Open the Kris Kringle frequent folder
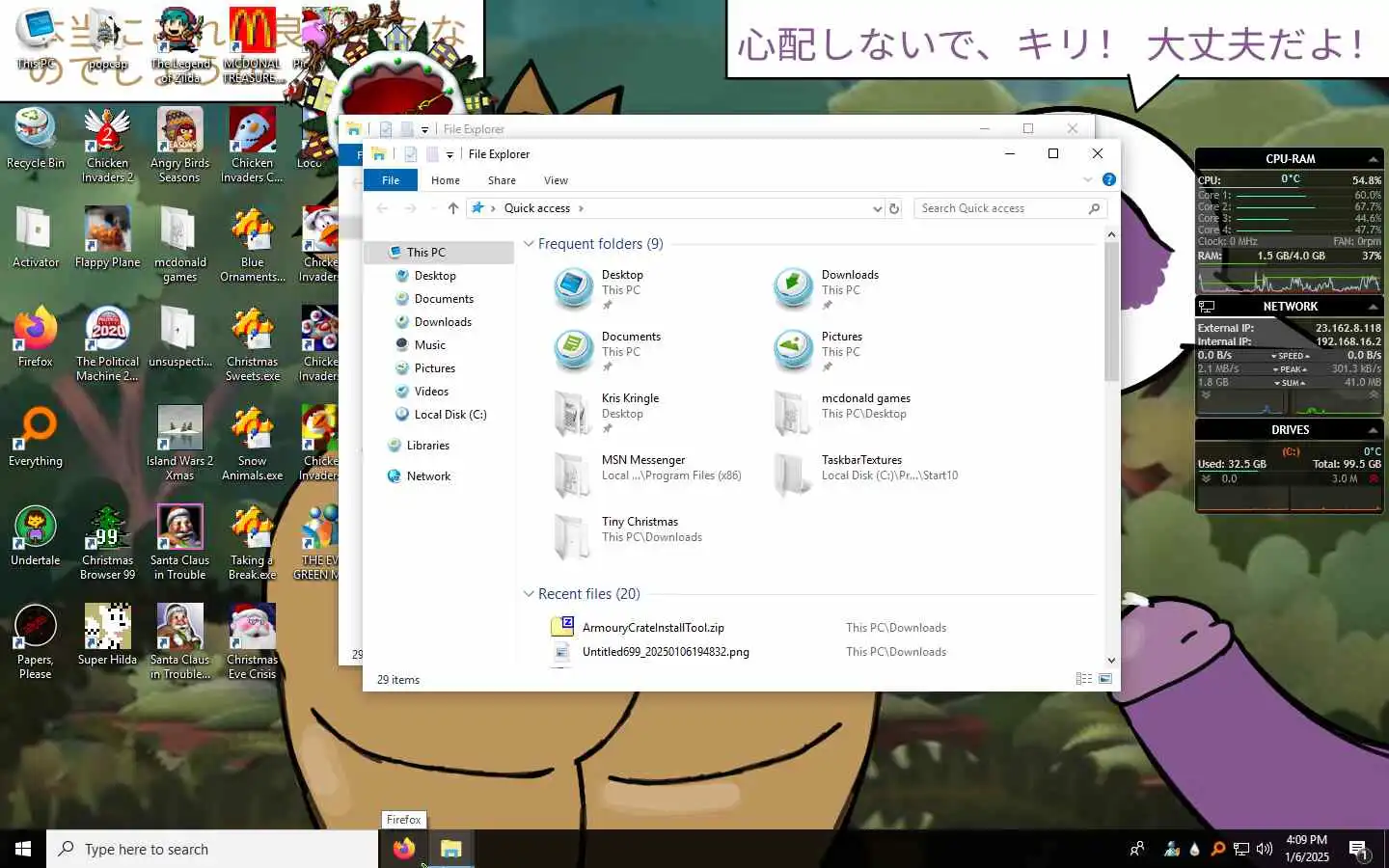1389x868 pixels. click(608, 412)
